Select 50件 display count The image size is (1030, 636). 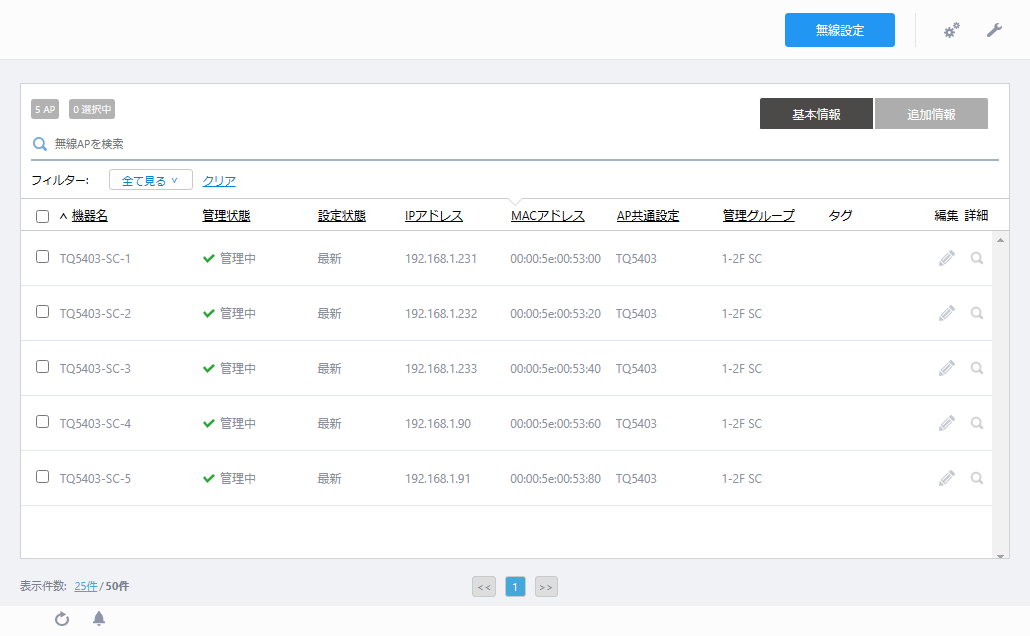click(117, 586)
